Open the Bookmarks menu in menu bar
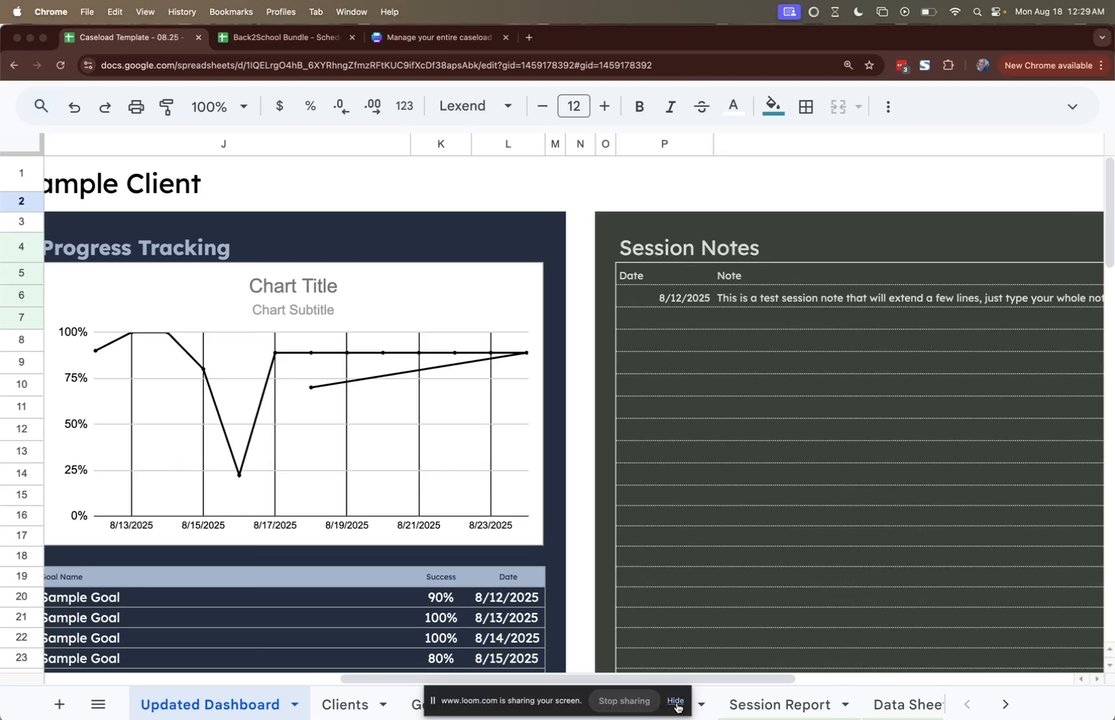The width and height of the screenshot is (1115, 720). point(231,12)
